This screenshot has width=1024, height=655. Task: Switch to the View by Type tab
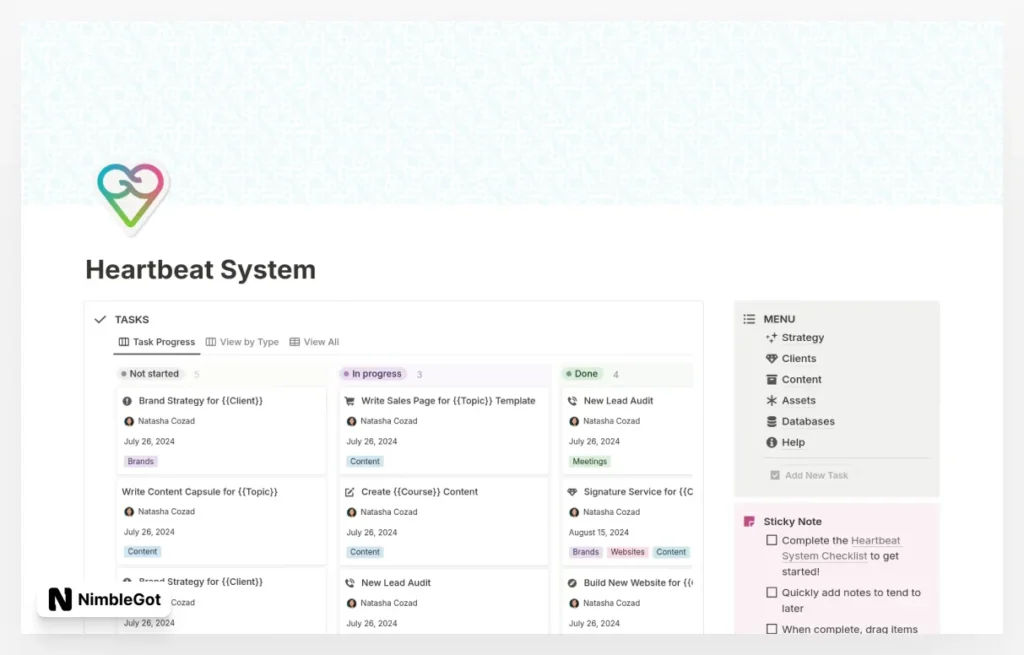(242, 342)
